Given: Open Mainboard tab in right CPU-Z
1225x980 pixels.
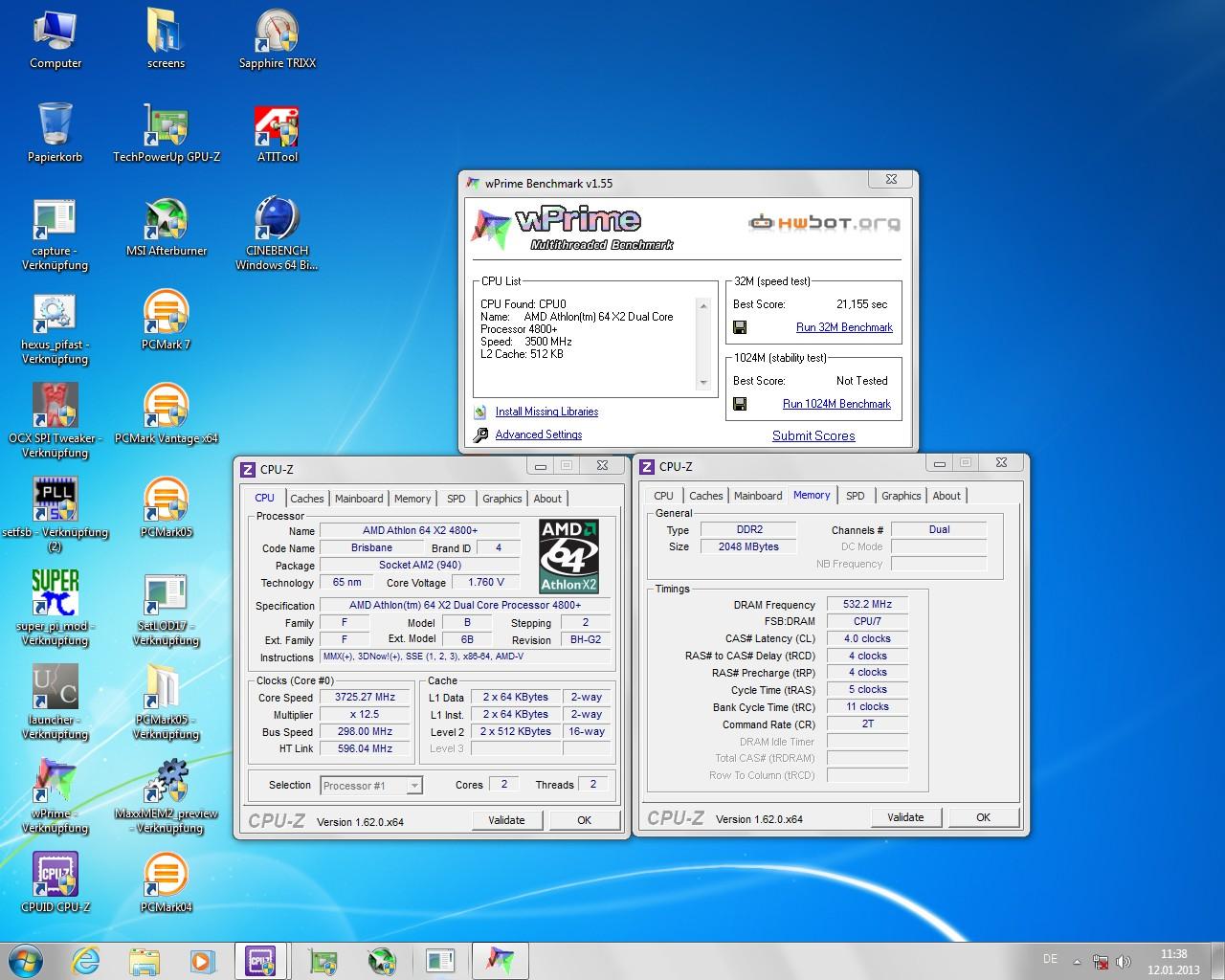Looking at the screenshot, I should click(758, 496).
